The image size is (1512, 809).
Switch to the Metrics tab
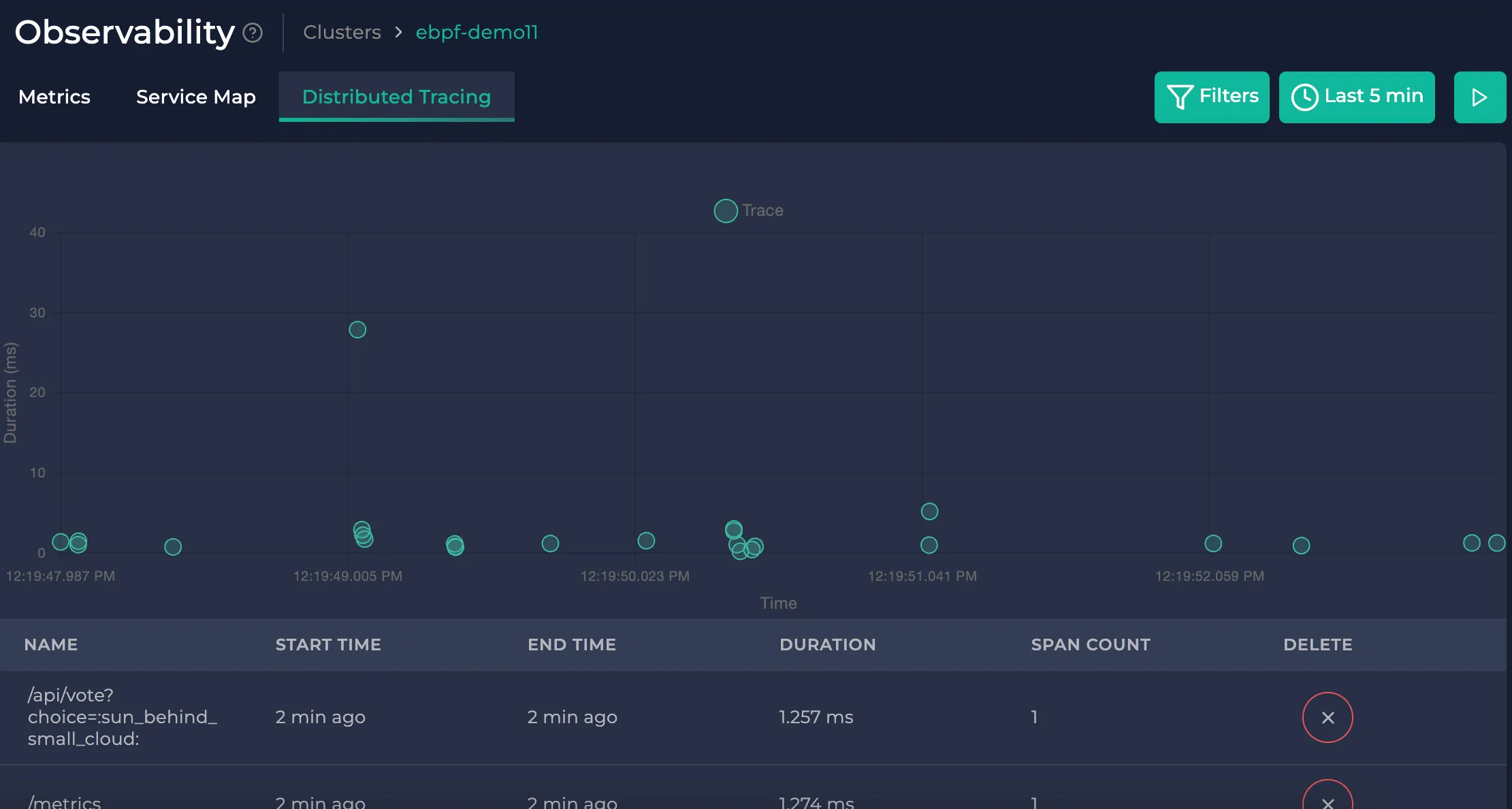point(54,97)
